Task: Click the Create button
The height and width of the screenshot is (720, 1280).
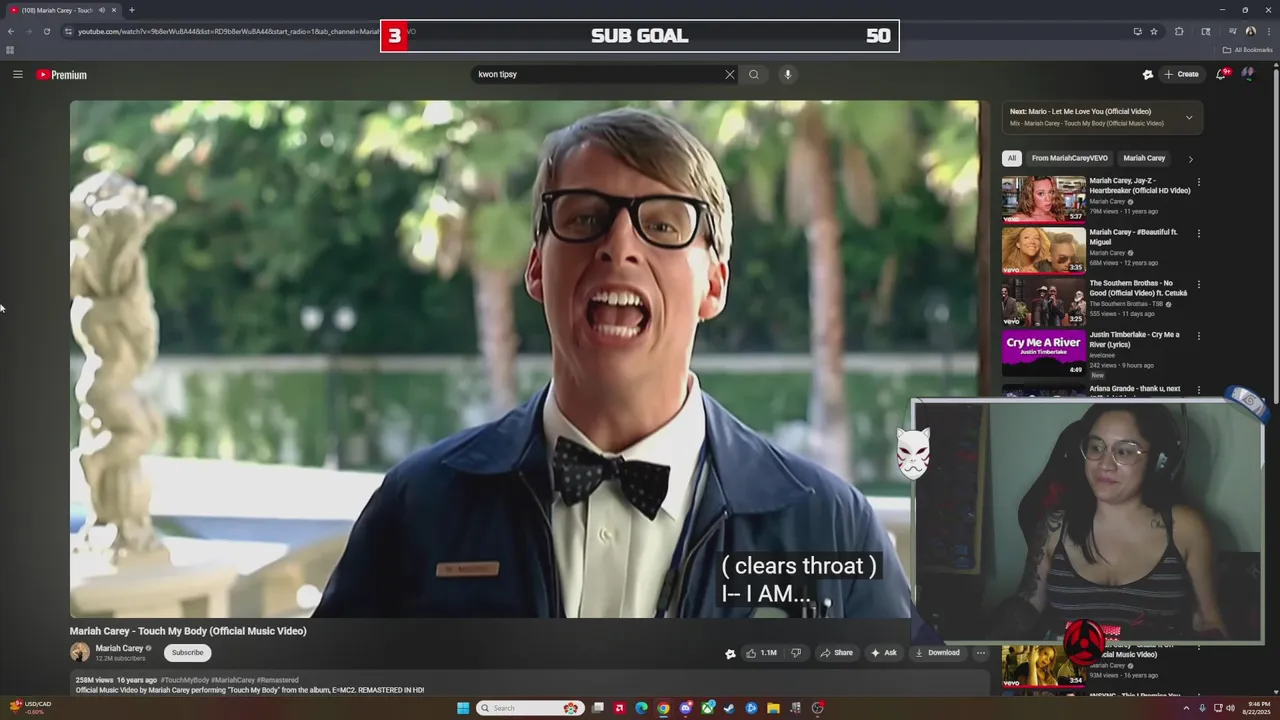Action: [1181, 74]
